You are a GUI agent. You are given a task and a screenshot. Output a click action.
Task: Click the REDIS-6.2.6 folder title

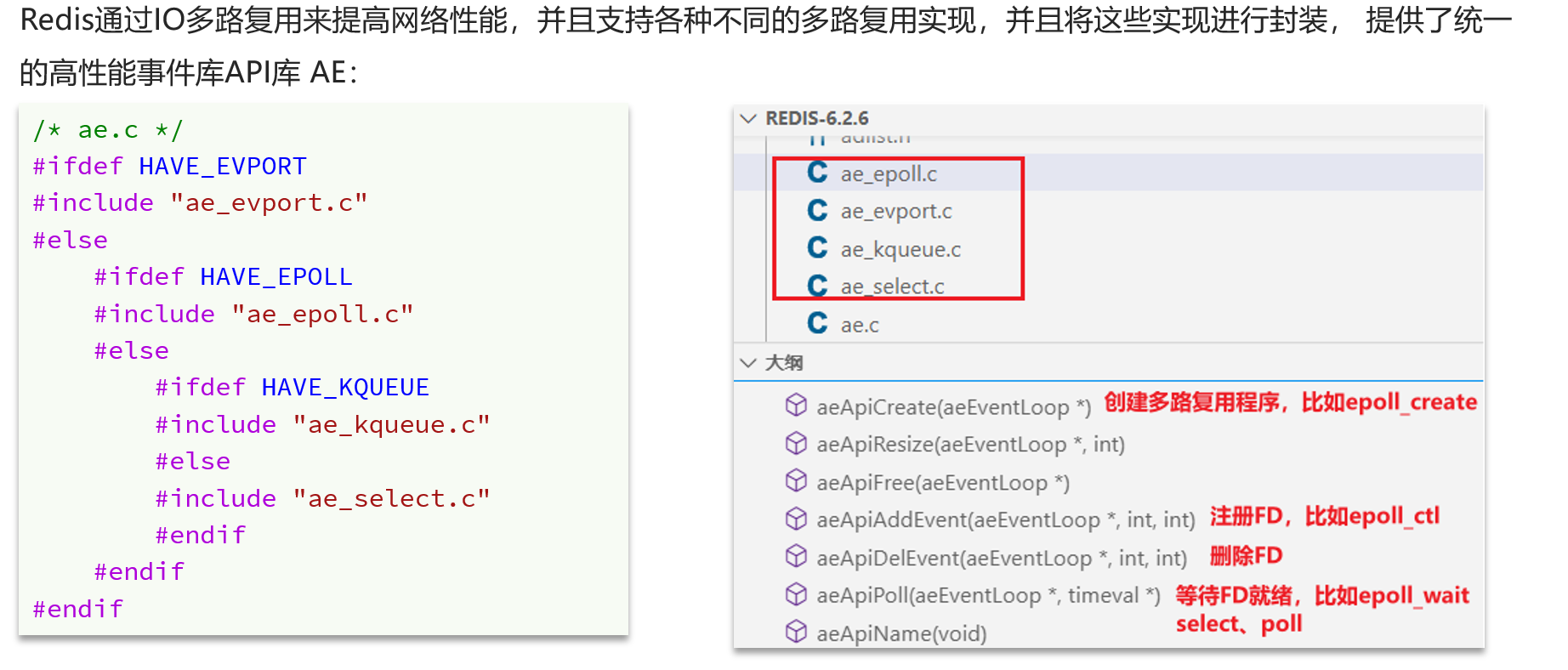(816, 118)
